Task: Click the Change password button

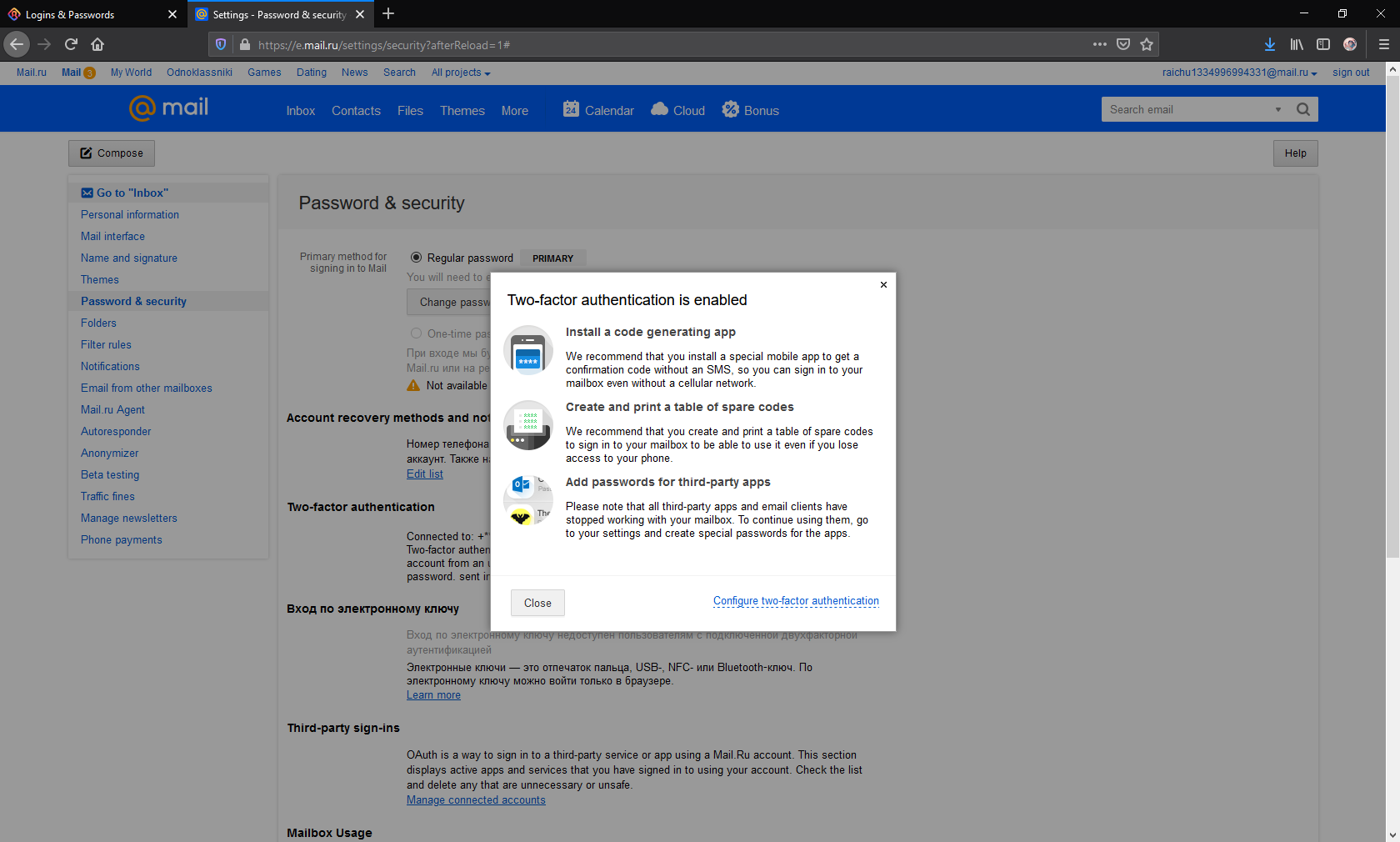Action: point(449,303)
